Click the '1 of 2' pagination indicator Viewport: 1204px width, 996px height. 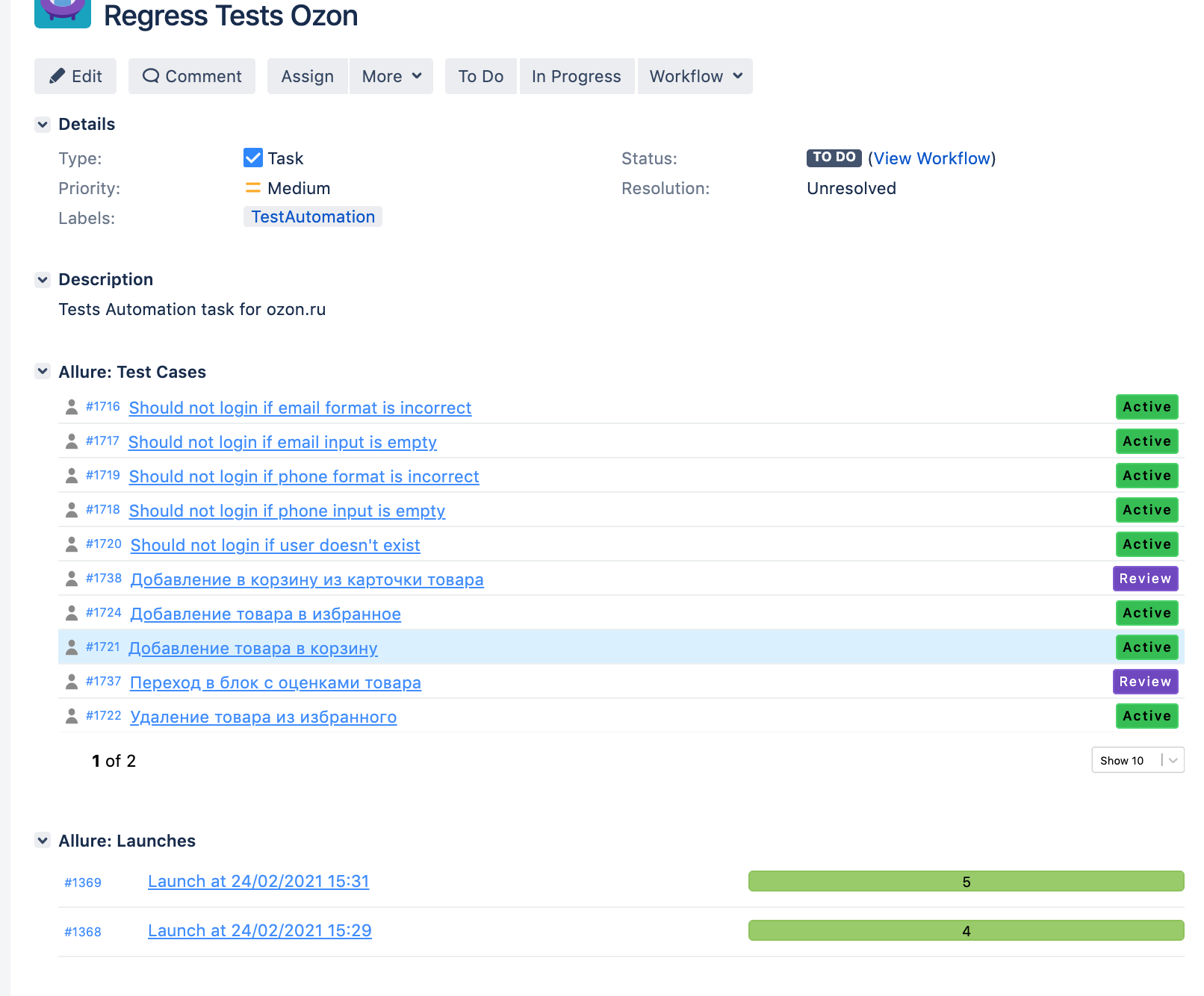coord(114,761)
